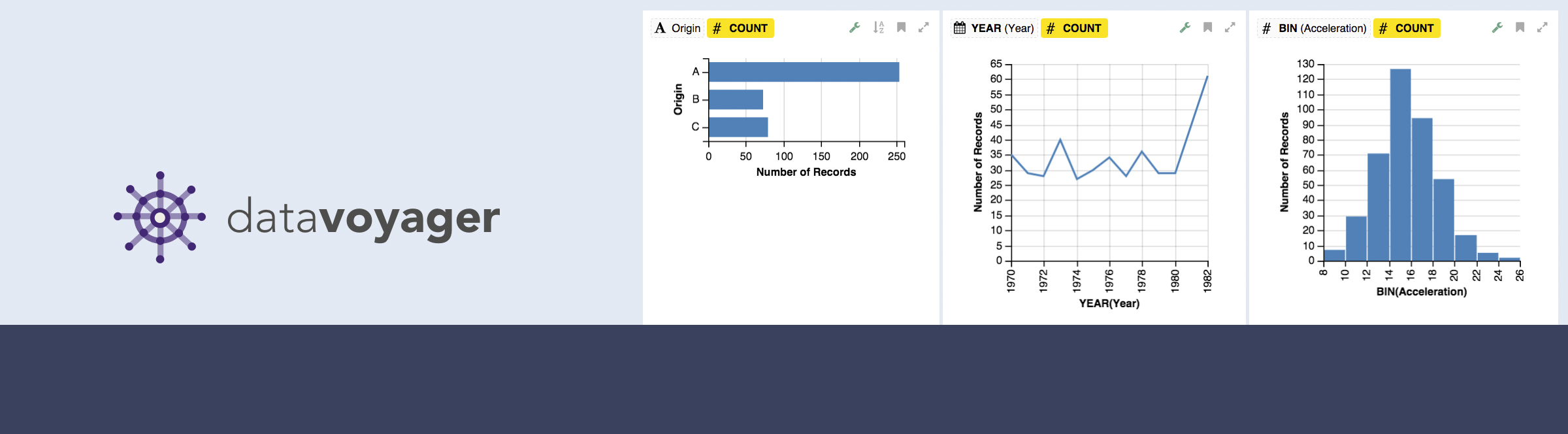
Task: Click the tallest histogram bar, bin 14 to 16
Action: tap(1400, 165)
